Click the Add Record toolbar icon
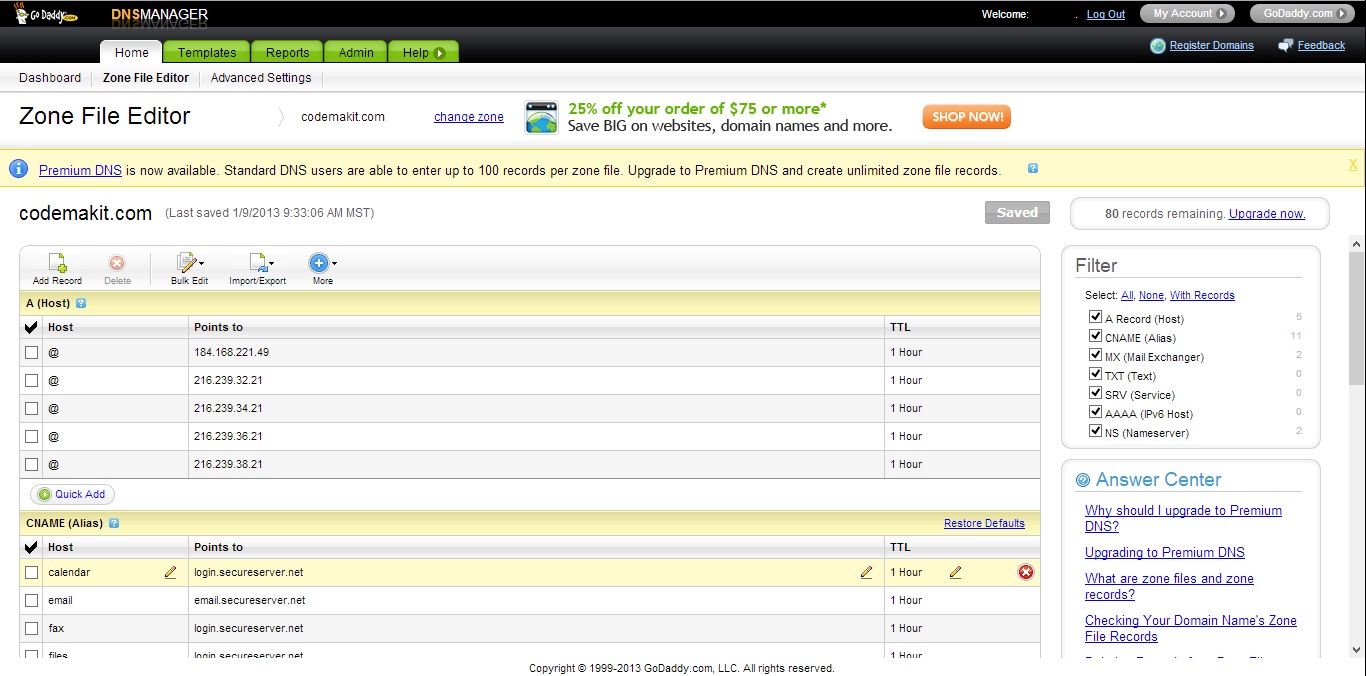 pyautogui.click(x=57, y=263)
